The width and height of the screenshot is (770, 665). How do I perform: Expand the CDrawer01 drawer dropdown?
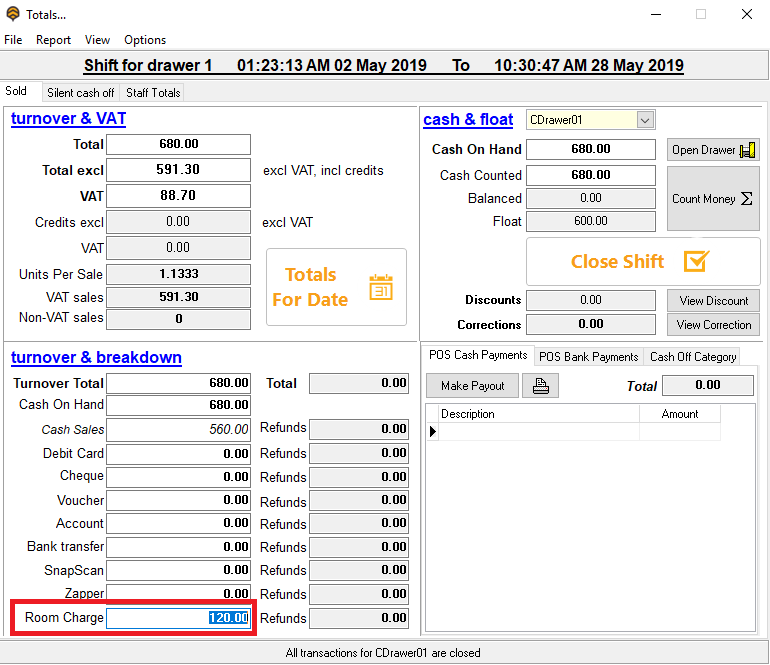pos(645,120)
